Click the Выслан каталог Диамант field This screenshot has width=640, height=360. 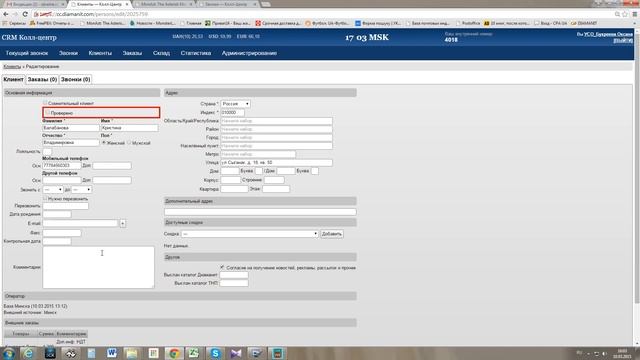tap(234, 275)
